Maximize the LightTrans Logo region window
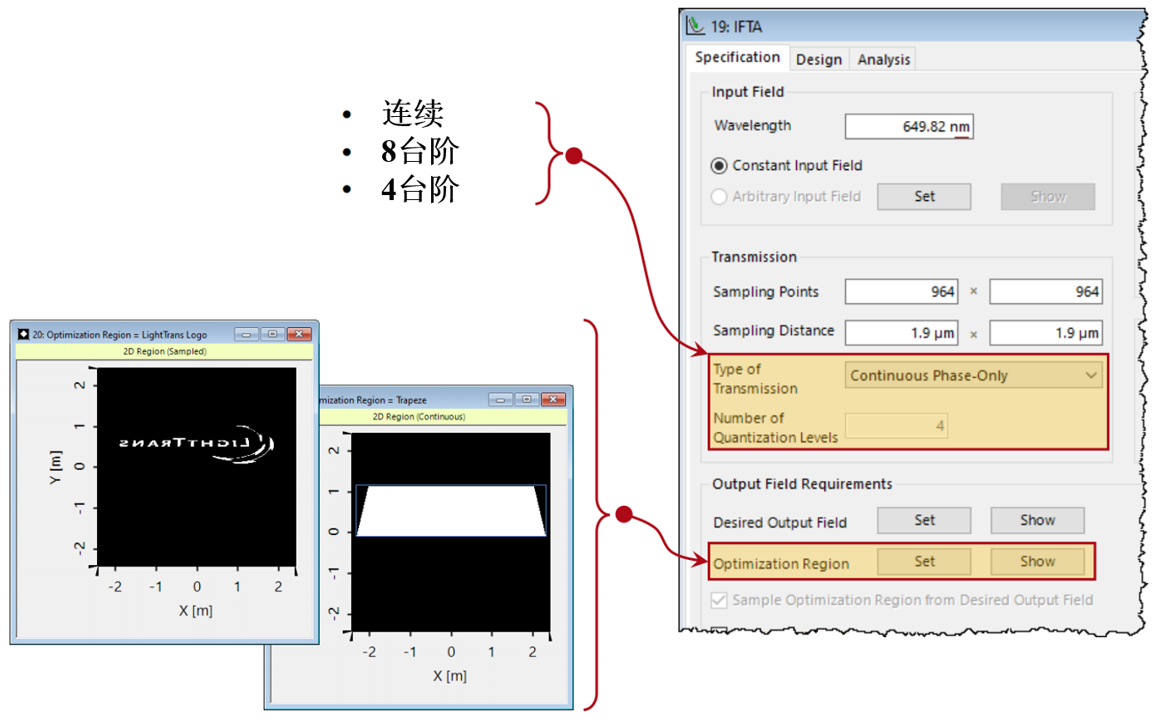The width and height of the screenshot is (1154, 723). [x=272, y=334]
